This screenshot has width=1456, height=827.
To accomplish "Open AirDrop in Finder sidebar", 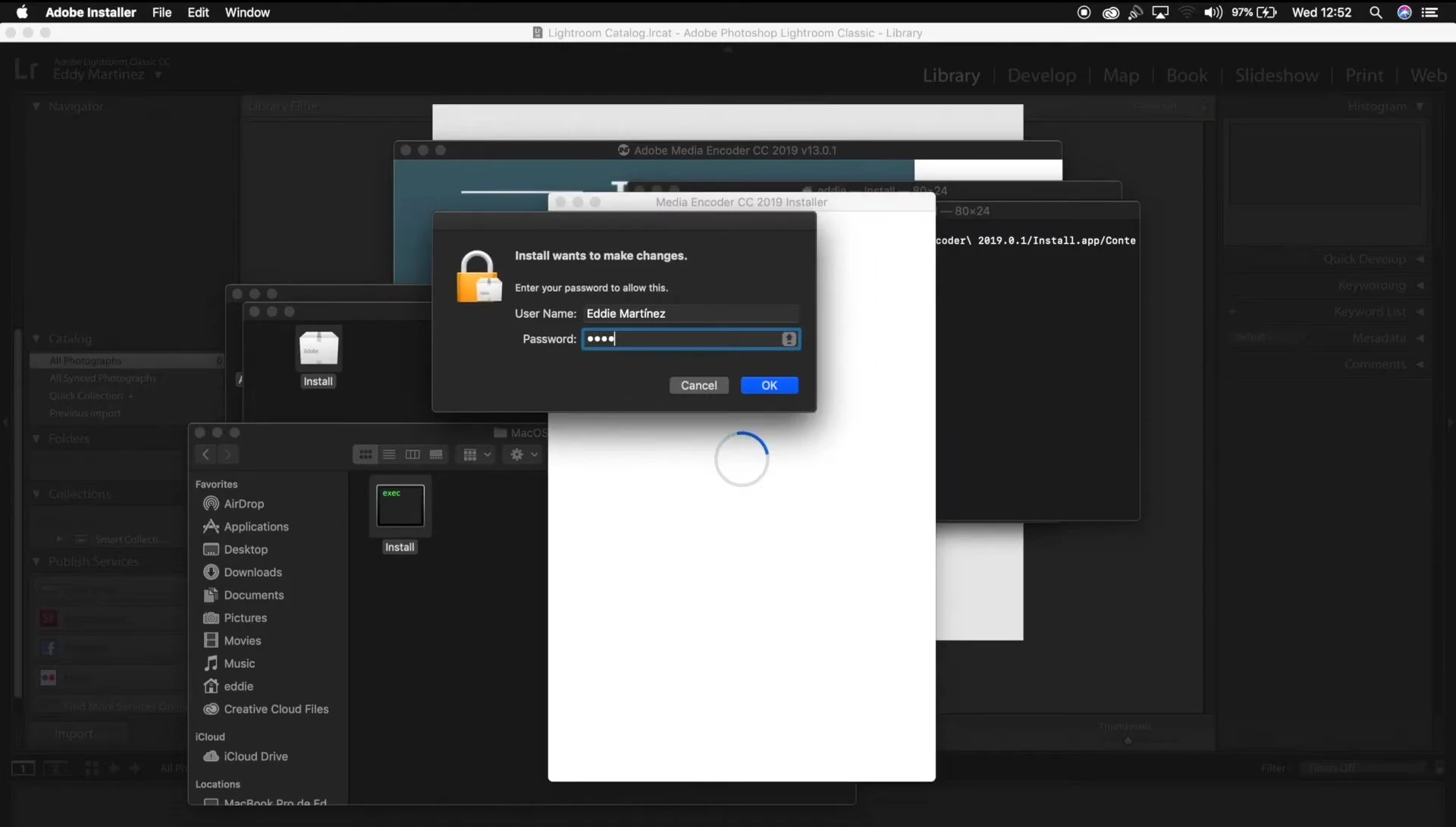I will (x=234, y=504).
